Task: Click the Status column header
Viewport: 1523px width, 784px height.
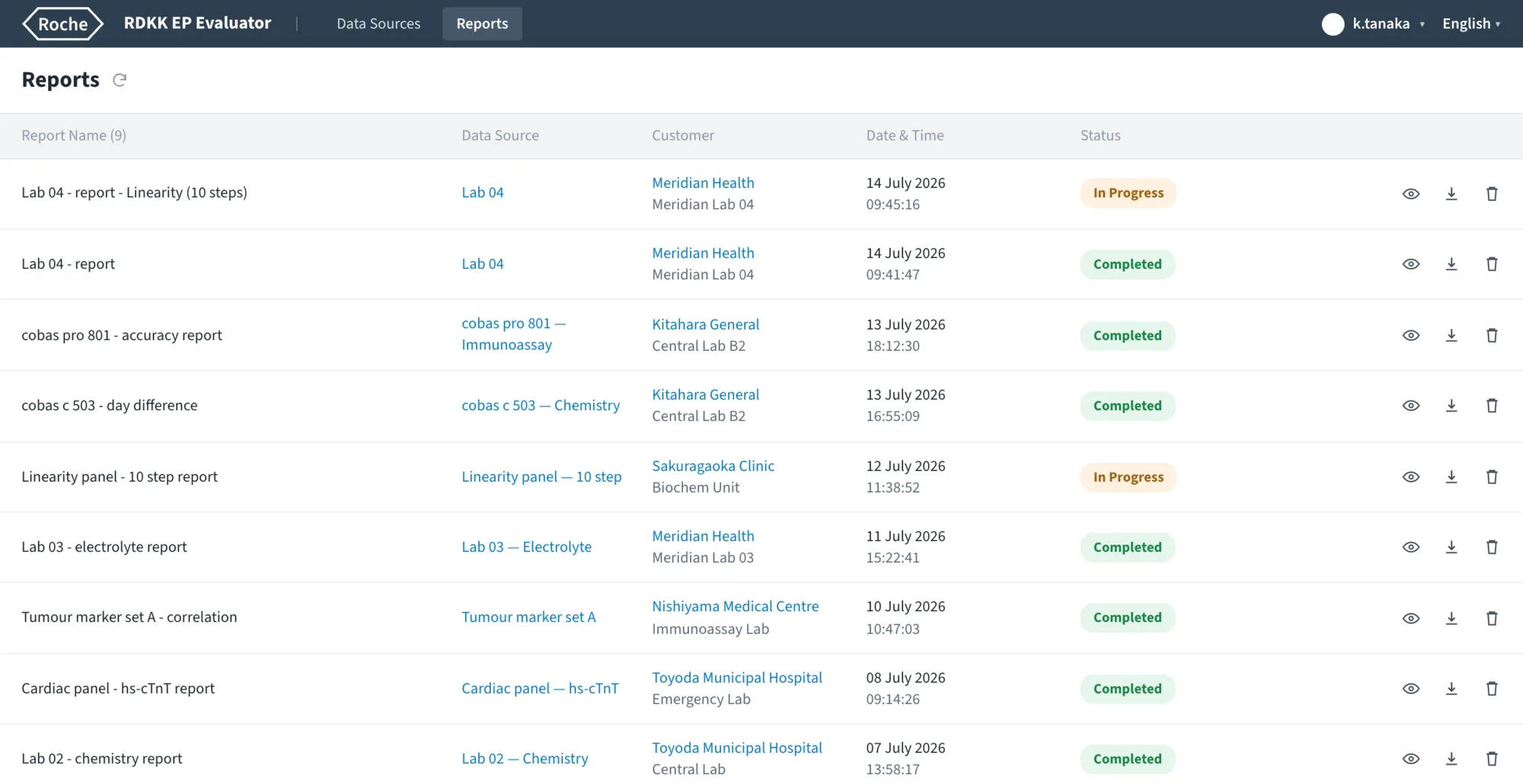Action: (x=1100, y=135)
